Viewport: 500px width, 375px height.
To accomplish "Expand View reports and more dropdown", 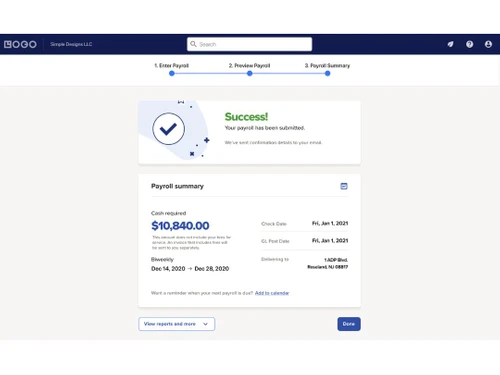I will coord(177,324).
